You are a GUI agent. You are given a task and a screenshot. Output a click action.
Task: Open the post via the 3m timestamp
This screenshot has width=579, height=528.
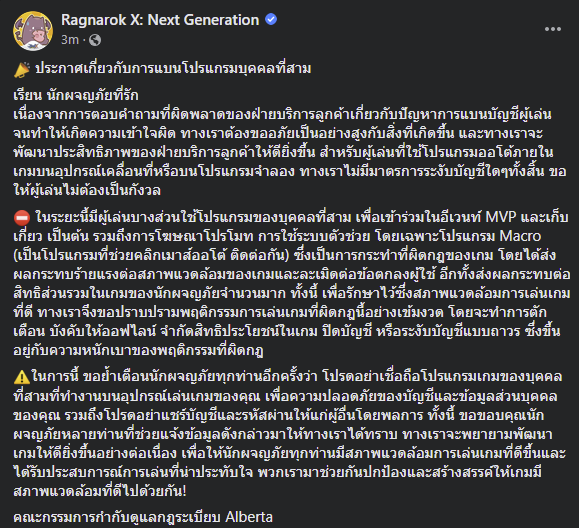tap(70, 40)
